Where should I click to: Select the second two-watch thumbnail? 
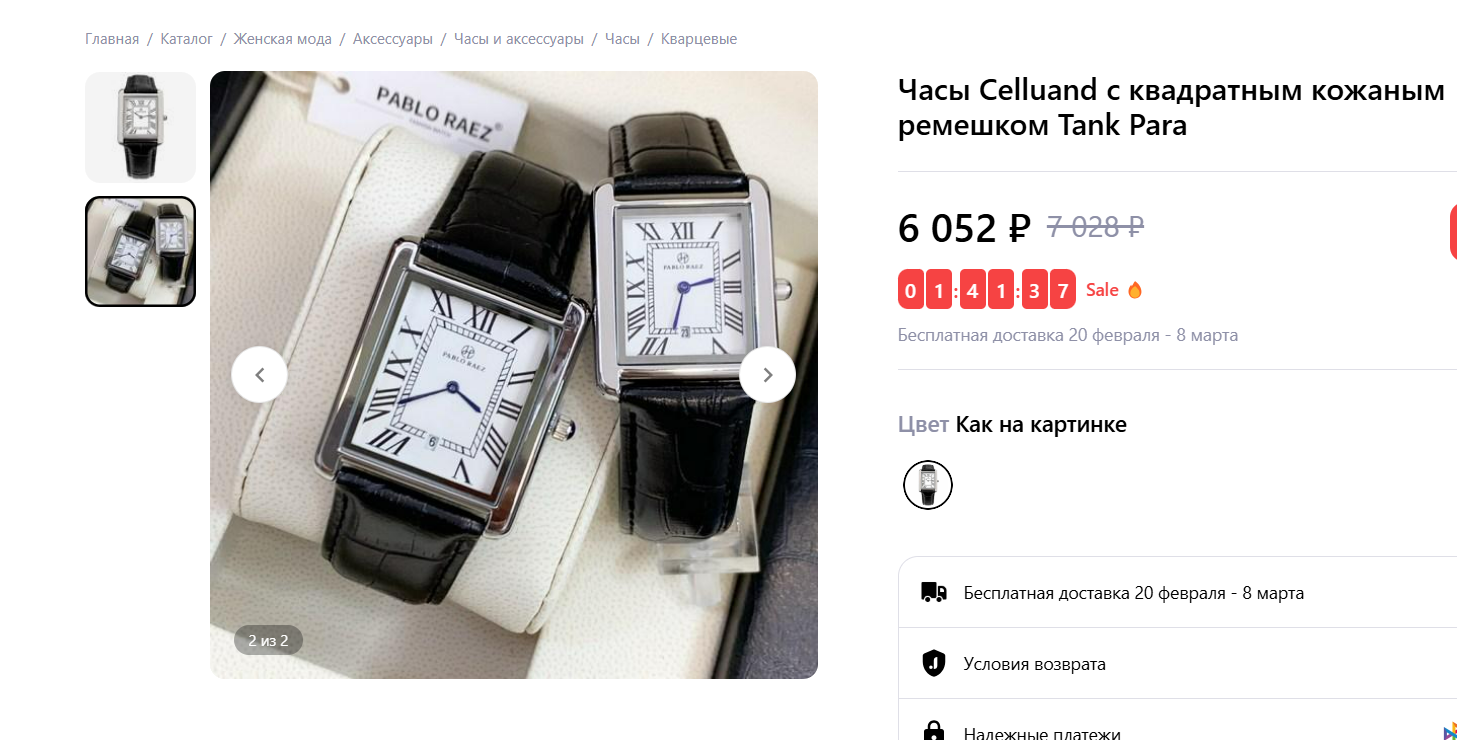[x=140, y=251]
